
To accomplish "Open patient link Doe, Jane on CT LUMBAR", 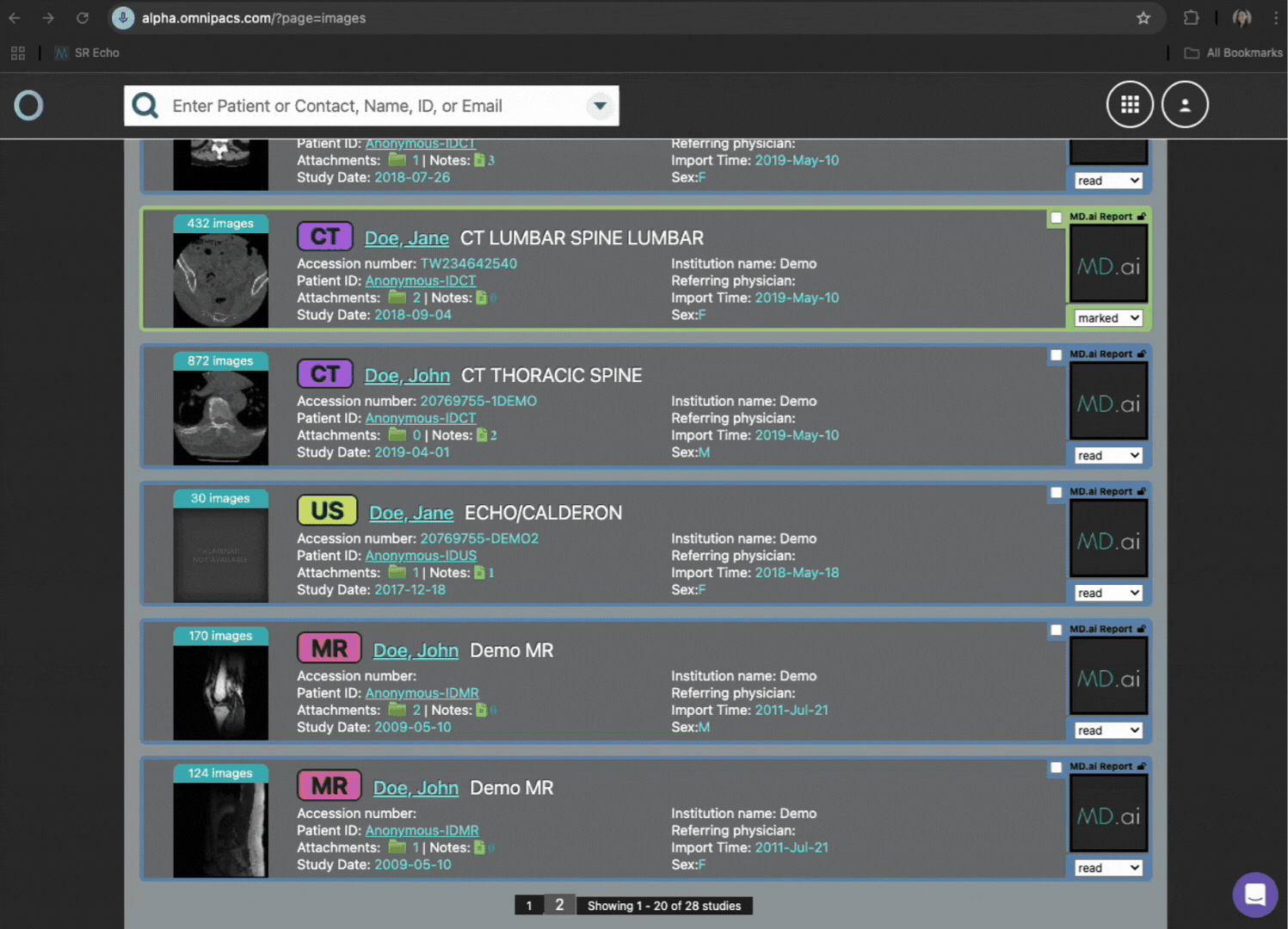I will 406,237.
